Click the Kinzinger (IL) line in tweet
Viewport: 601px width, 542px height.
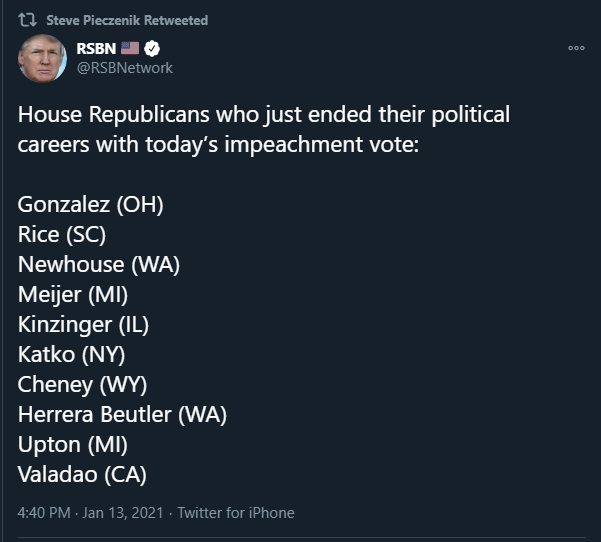[83, 325]
